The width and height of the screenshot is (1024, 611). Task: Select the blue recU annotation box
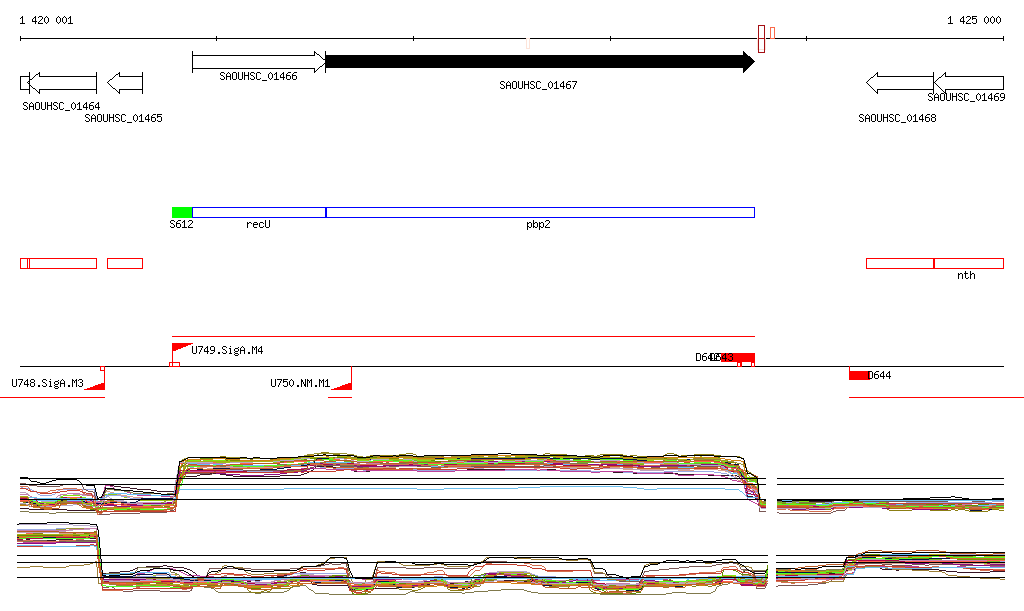tap(259, 212)
